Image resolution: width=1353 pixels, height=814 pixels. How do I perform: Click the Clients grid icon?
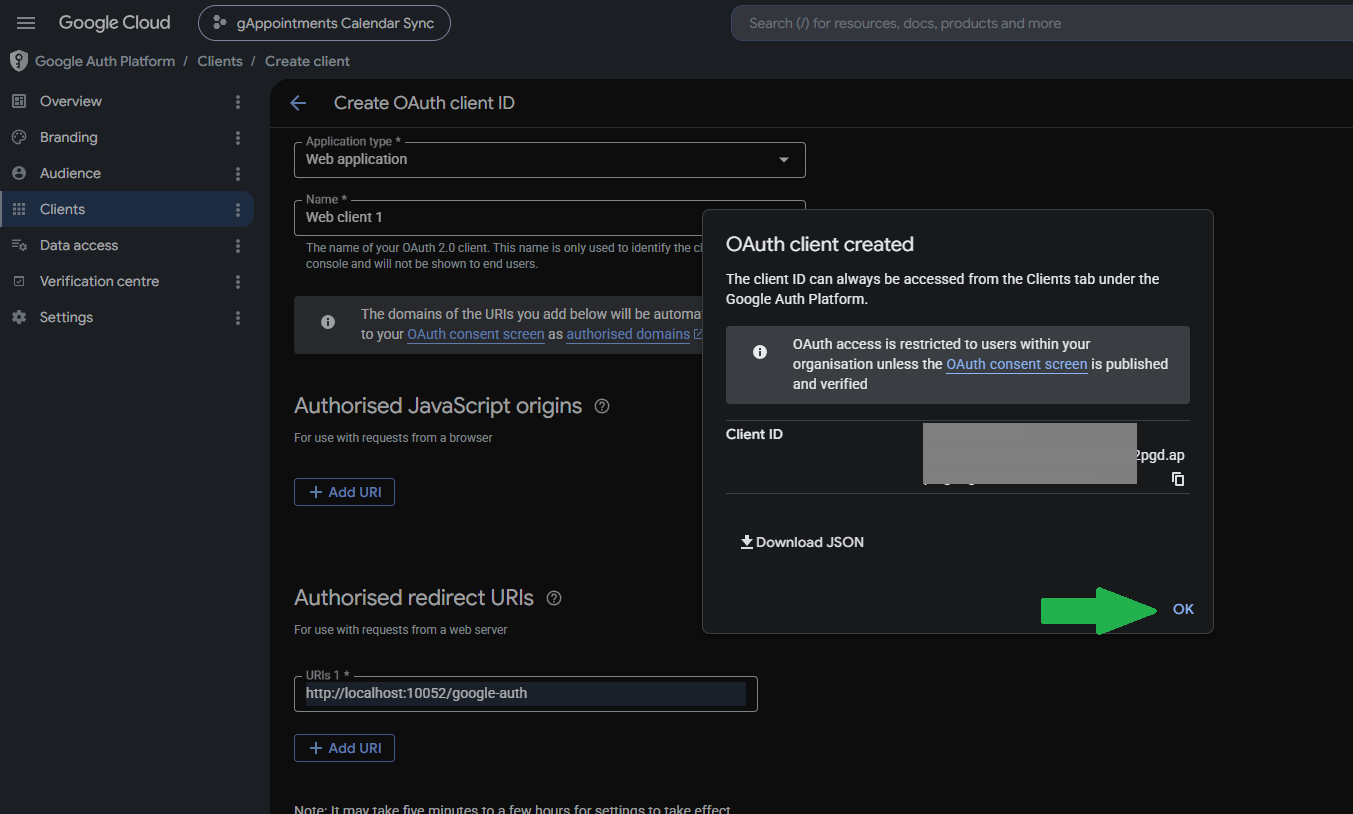18,209
